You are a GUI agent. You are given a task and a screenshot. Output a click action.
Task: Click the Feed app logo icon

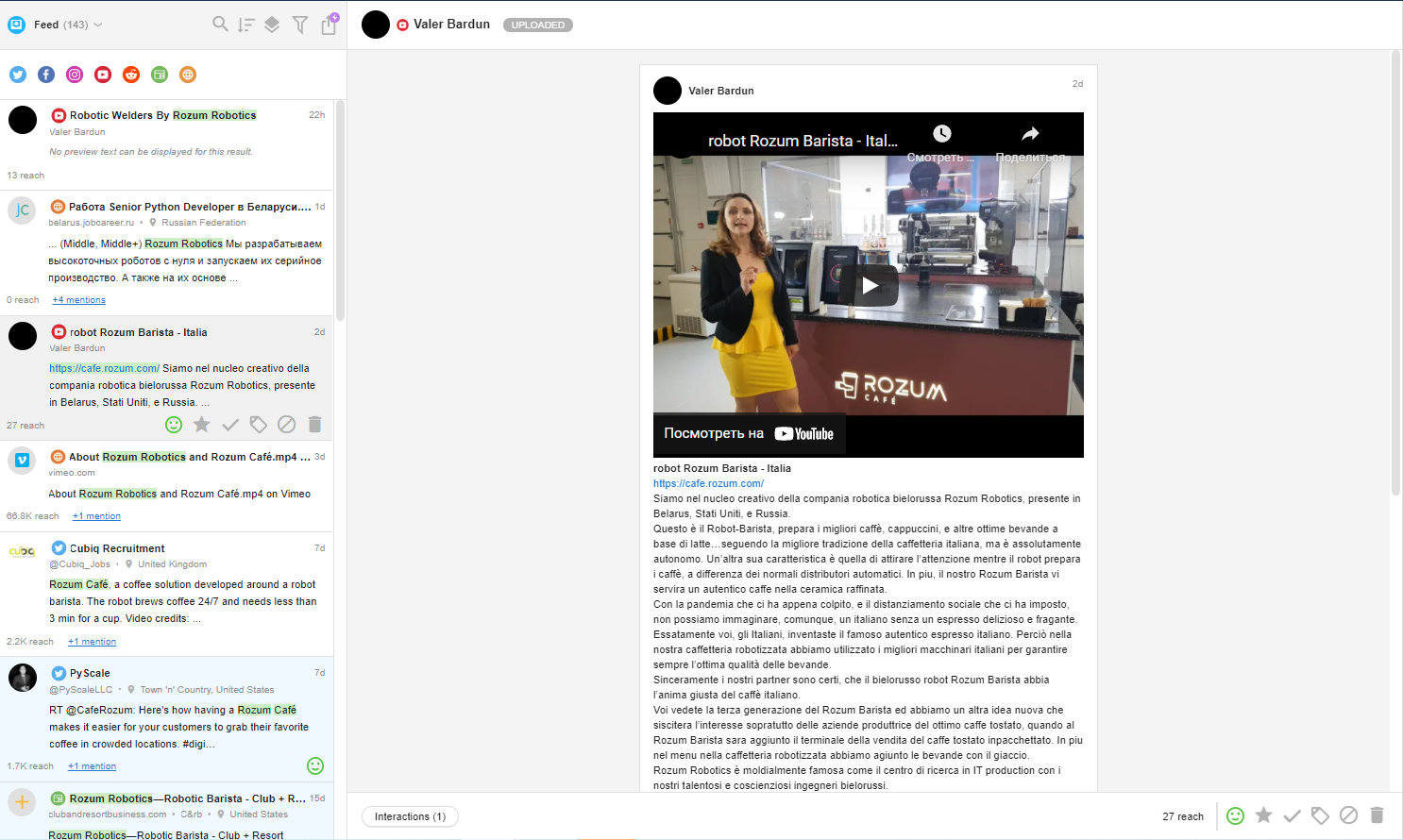click(x=16, y=25)
